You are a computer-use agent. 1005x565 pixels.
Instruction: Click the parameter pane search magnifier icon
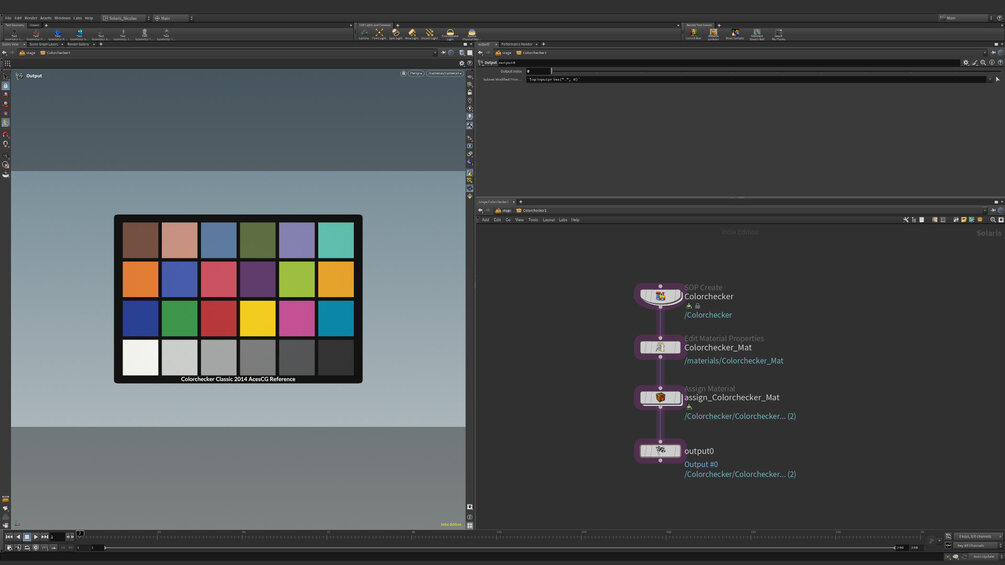(983, 63)
